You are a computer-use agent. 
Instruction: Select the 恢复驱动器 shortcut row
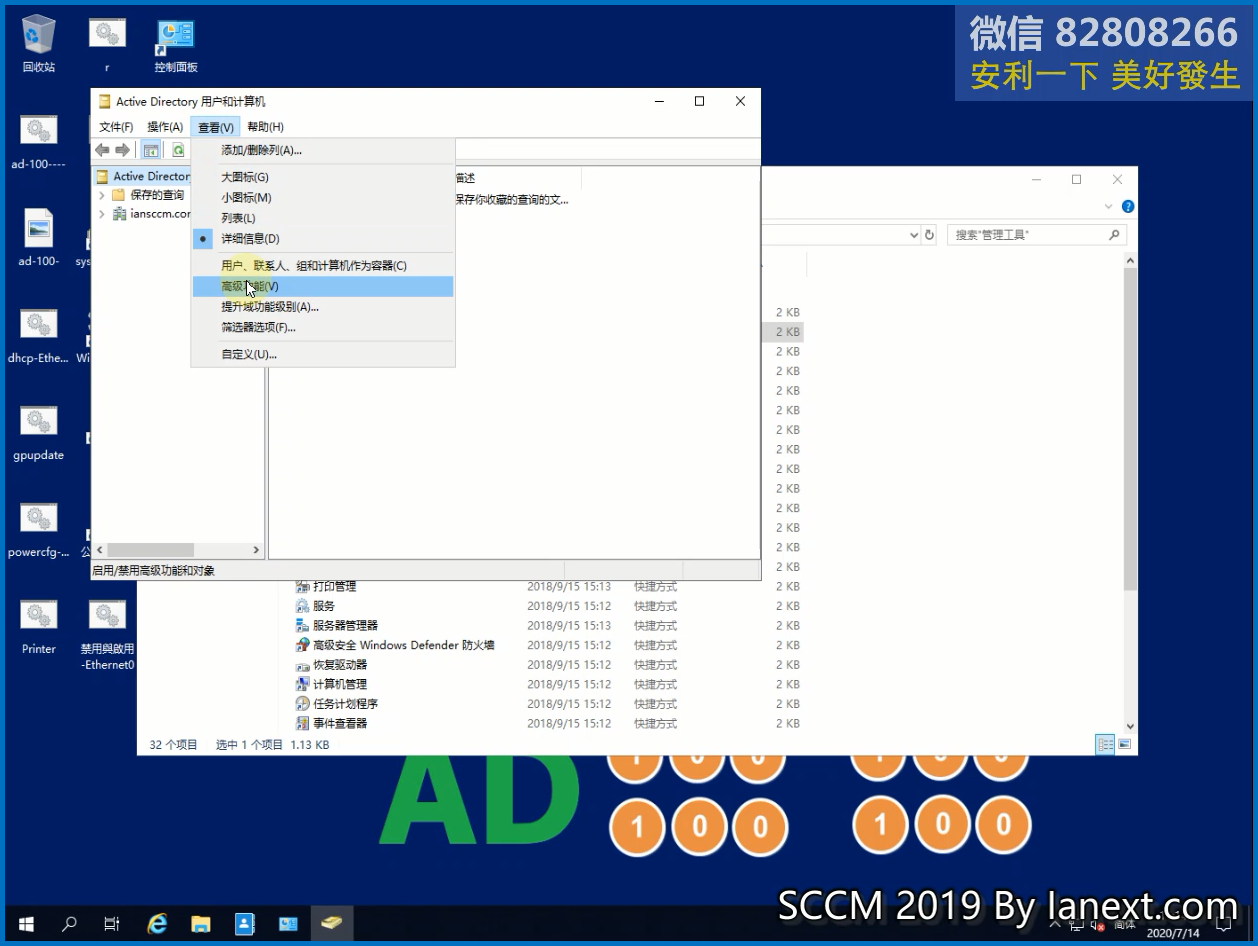click(x=548, y=665)
